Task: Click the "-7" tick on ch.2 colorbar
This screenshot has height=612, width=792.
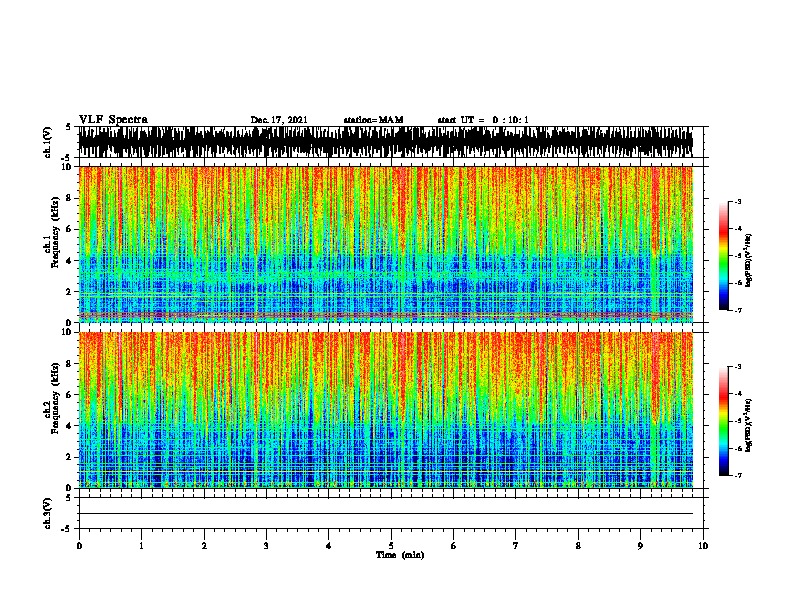Action: [x=737, y=476]
